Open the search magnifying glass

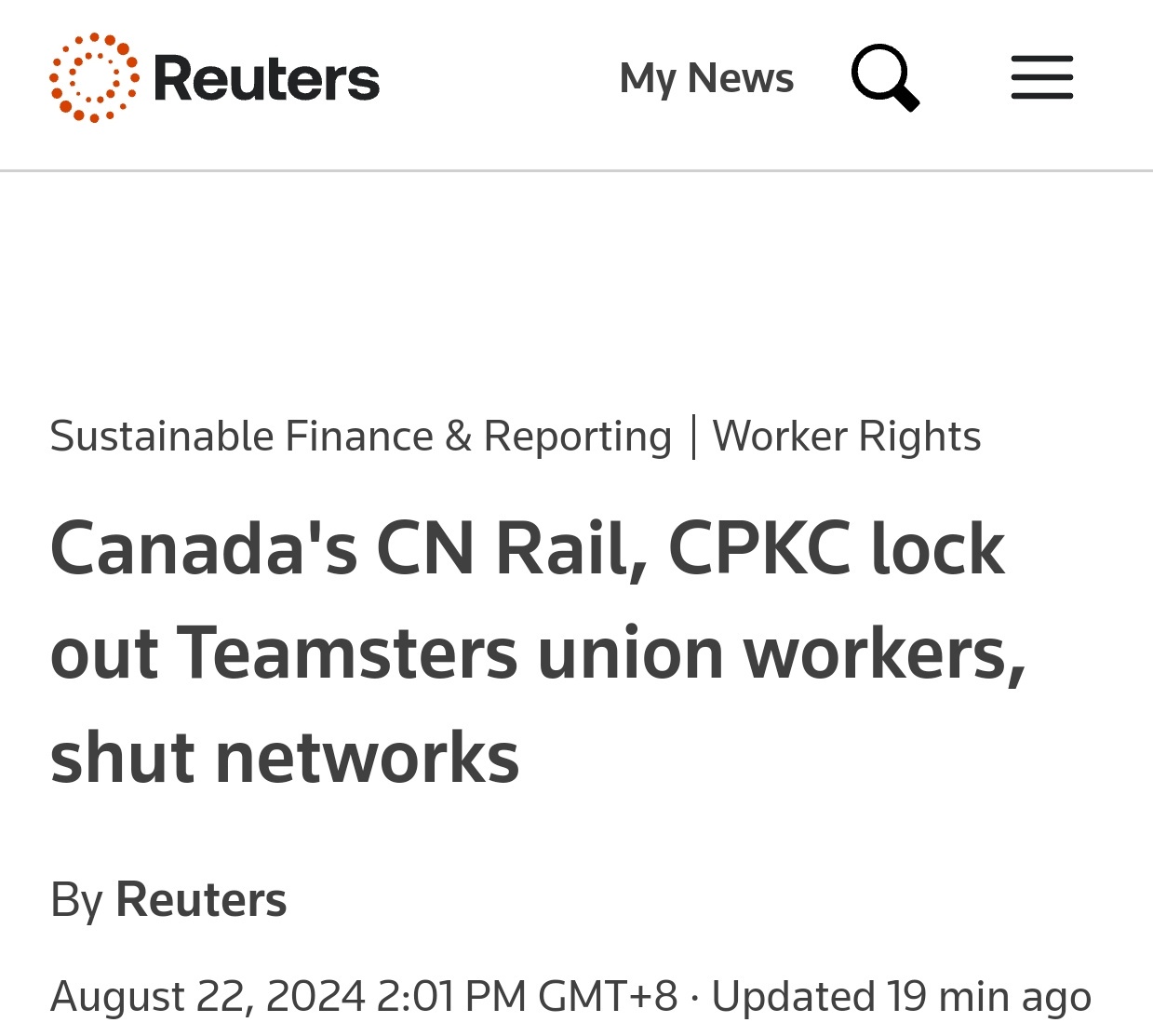[x=884, y=77]
